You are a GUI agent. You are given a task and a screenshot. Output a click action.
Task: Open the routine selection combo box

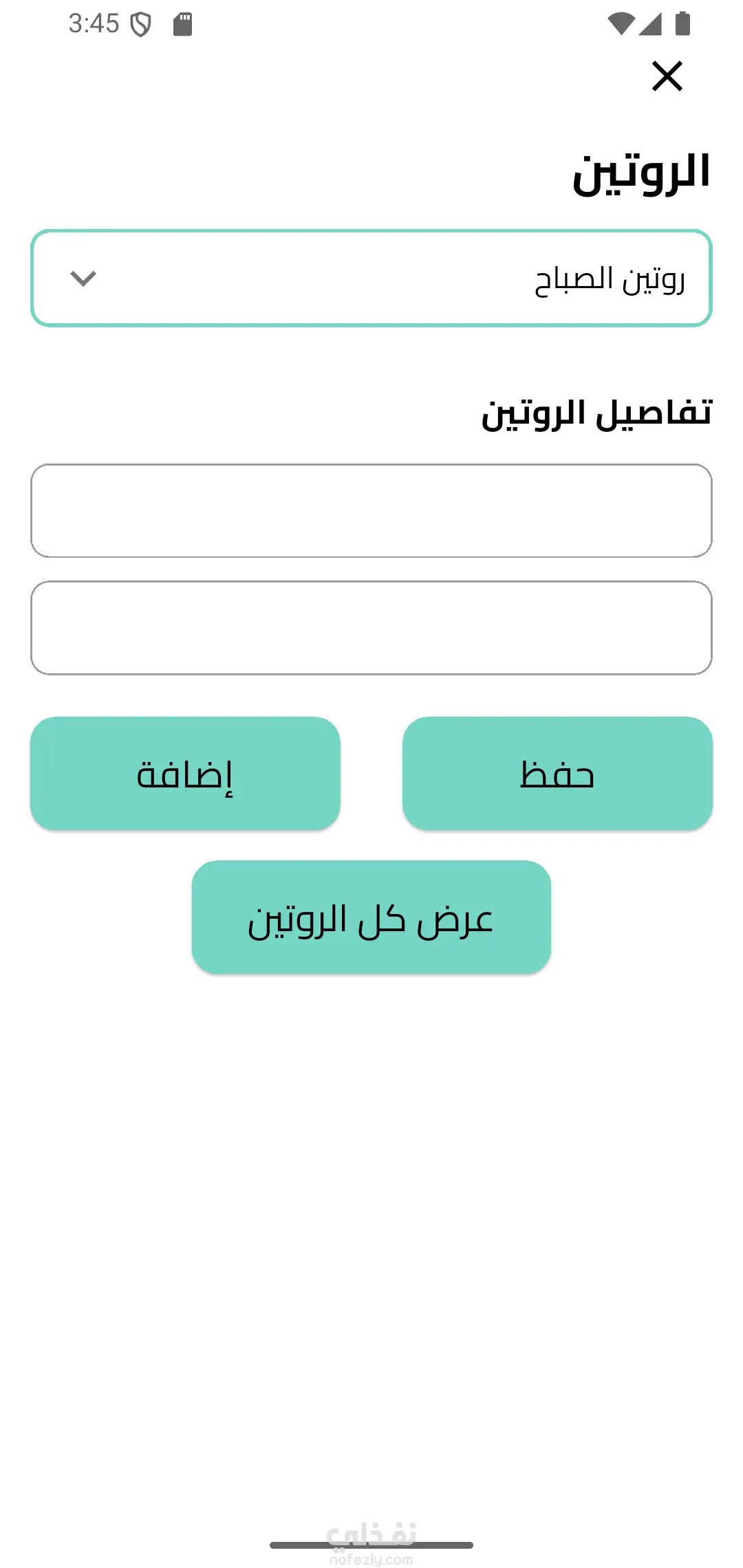(371, 279)
